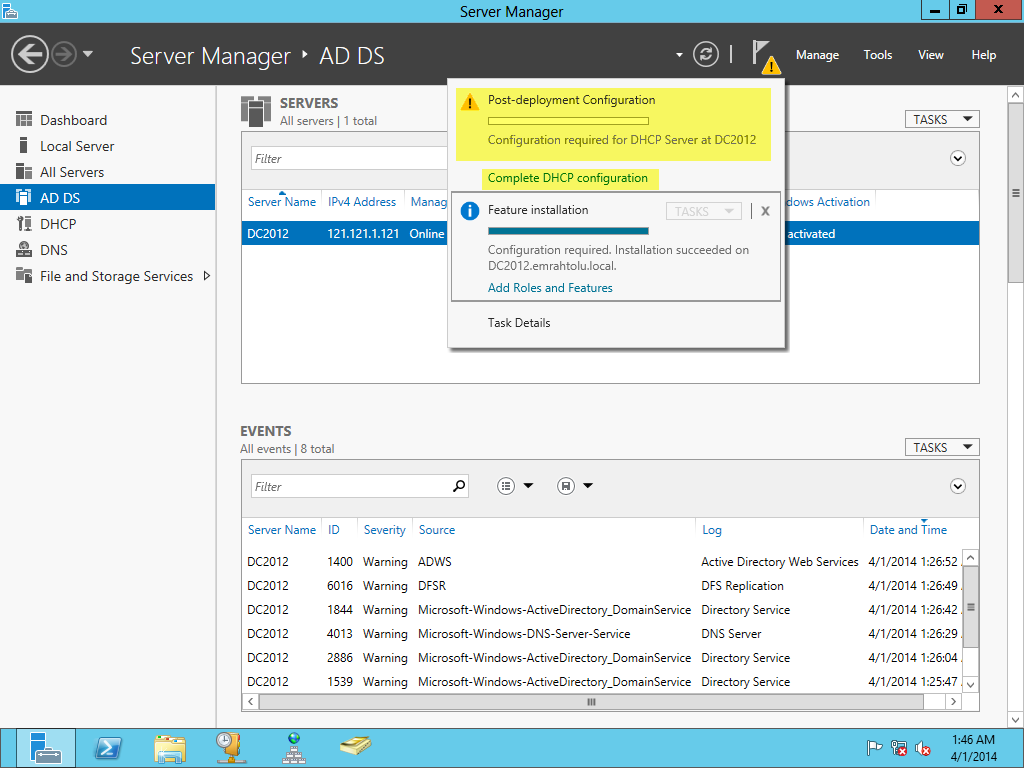Select DNS in the sidebar
Image resolution: width=1024 pixels, height=768 pixels.
tap(108, 250)
